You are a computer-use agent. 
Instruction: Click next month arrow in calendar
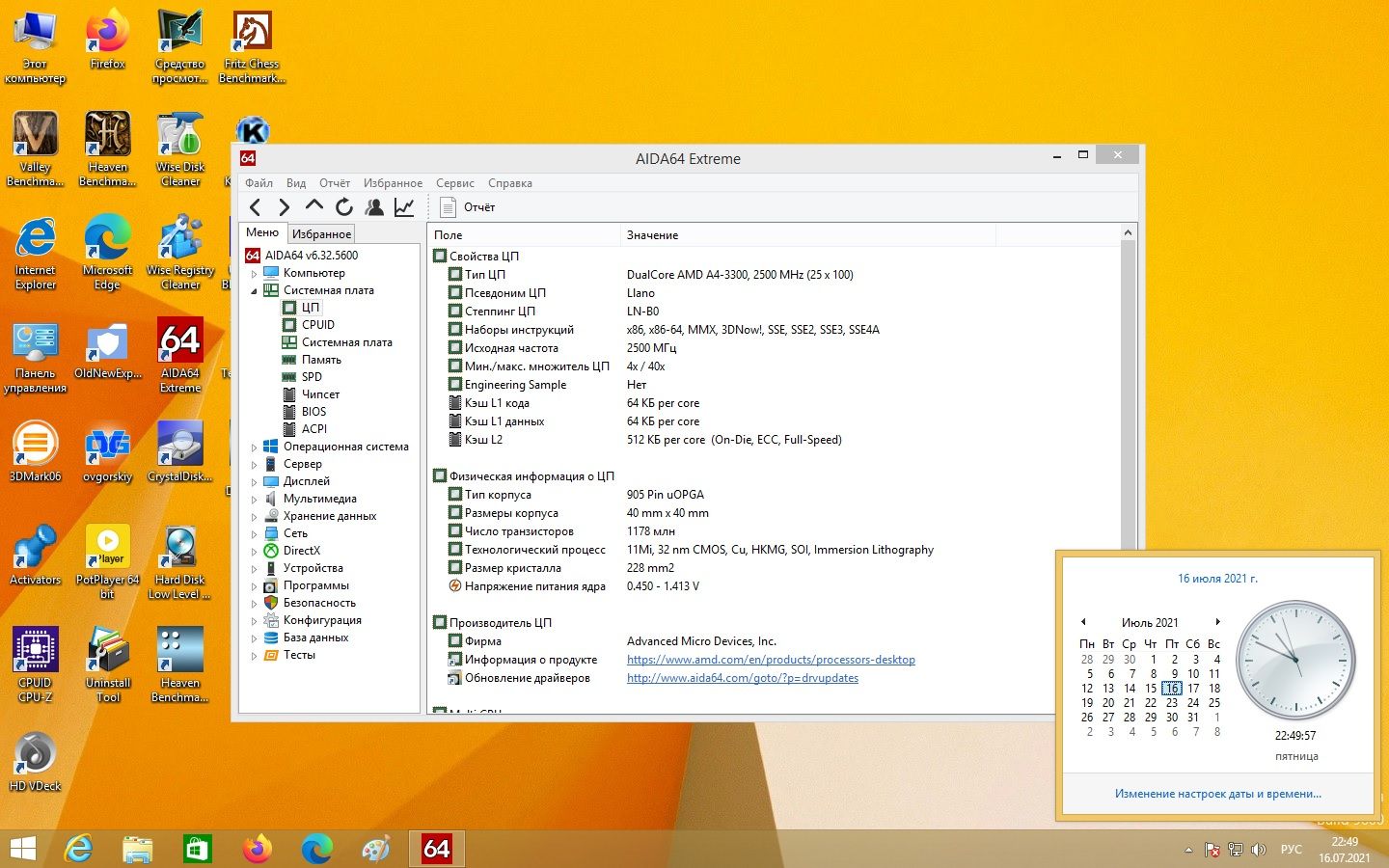tap(1218, 622)
